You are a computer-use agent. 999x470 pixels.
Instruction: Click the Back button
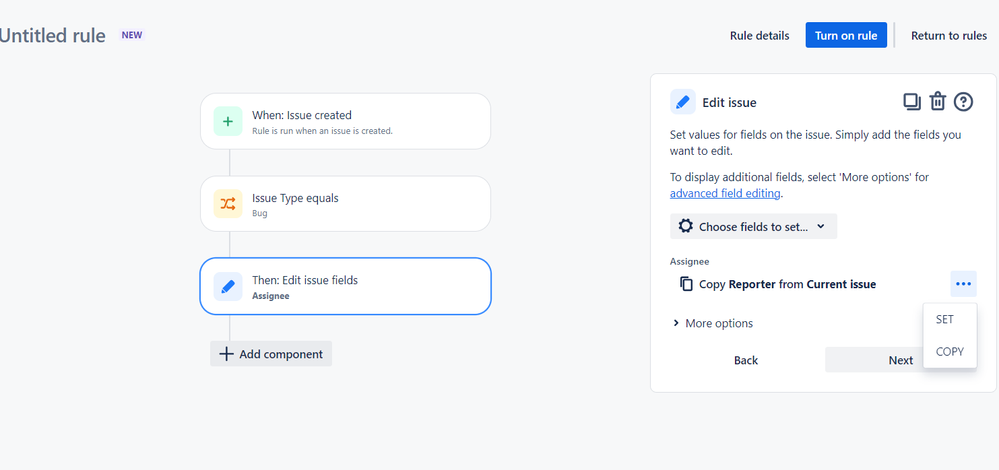click(x=745, y=360)
